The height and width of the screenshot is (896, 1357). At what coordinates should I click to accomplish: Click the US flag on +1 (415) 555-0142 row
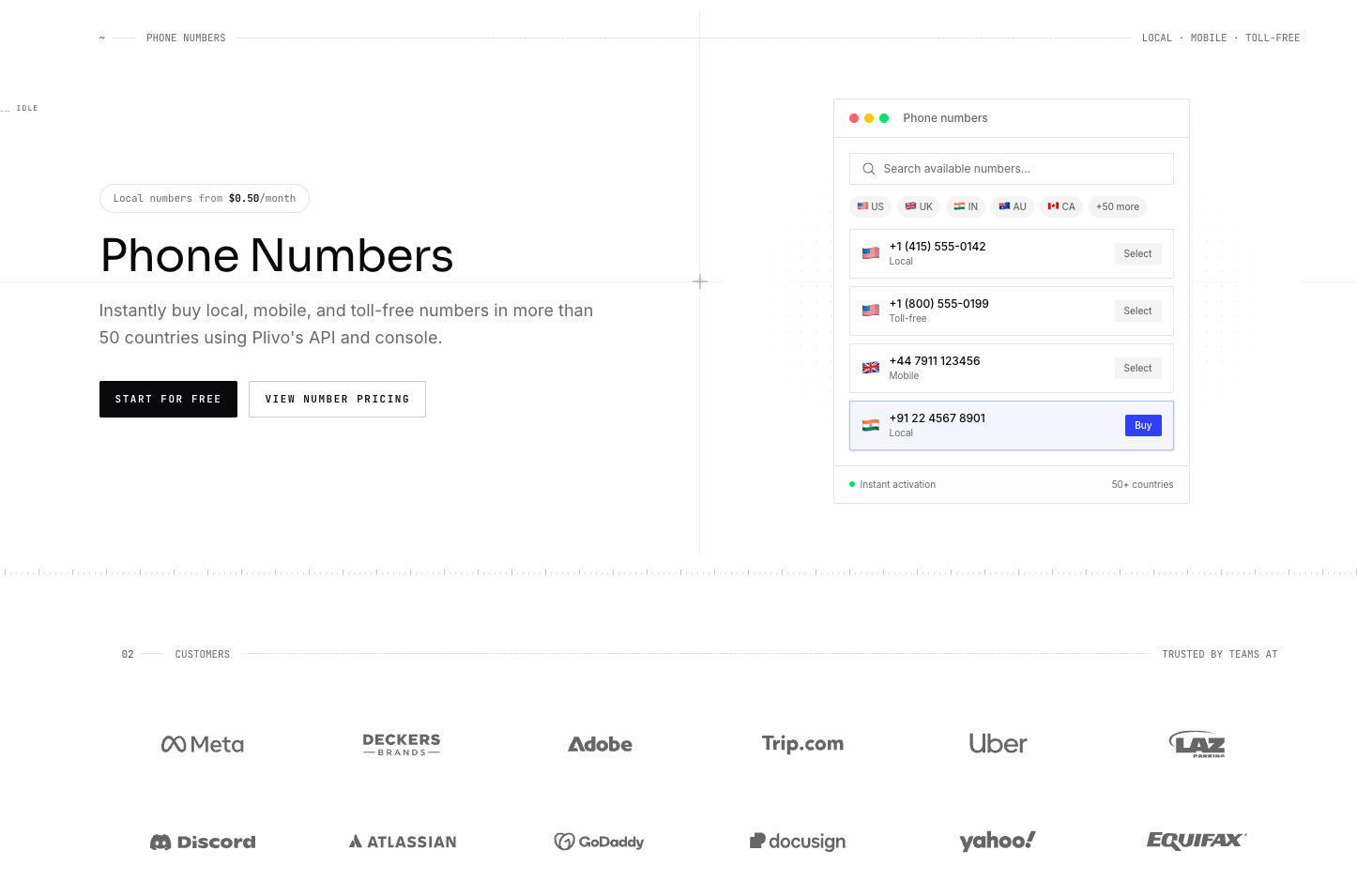[x=871, y=253]
